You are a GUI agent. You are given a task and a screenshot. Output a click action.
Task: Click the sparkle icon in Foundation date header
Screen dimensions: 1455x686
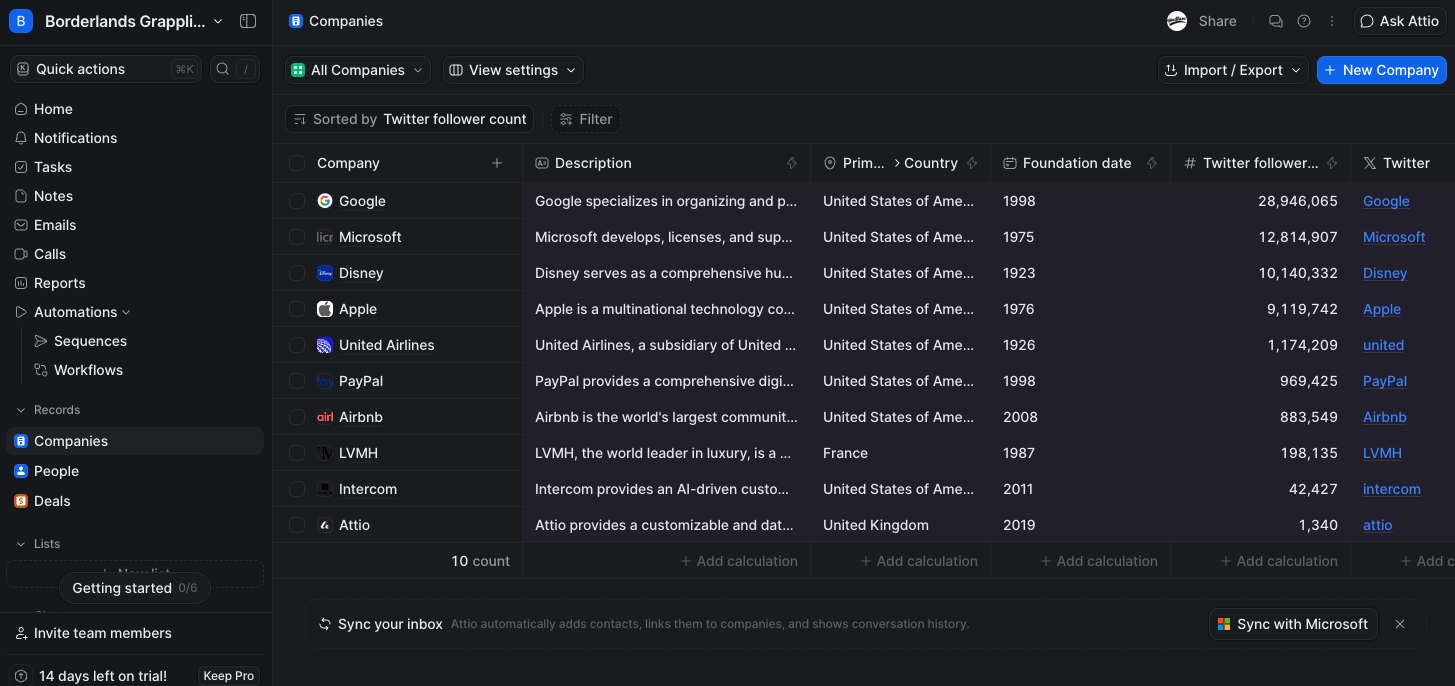[1152, 163]
